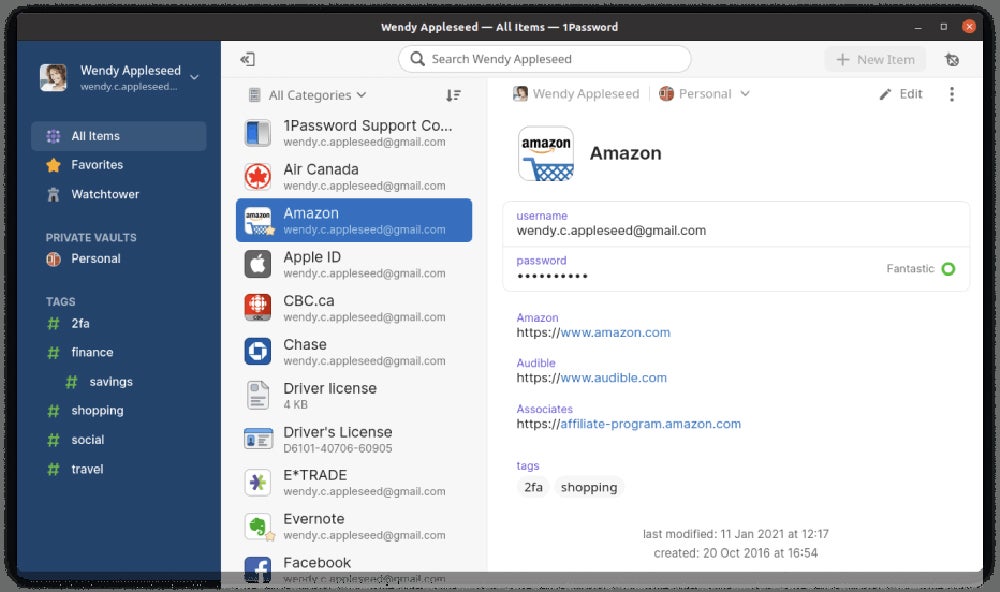Click the sort order icon
This screenshot has height=592, width=1000.
click(x=453, y=95)
